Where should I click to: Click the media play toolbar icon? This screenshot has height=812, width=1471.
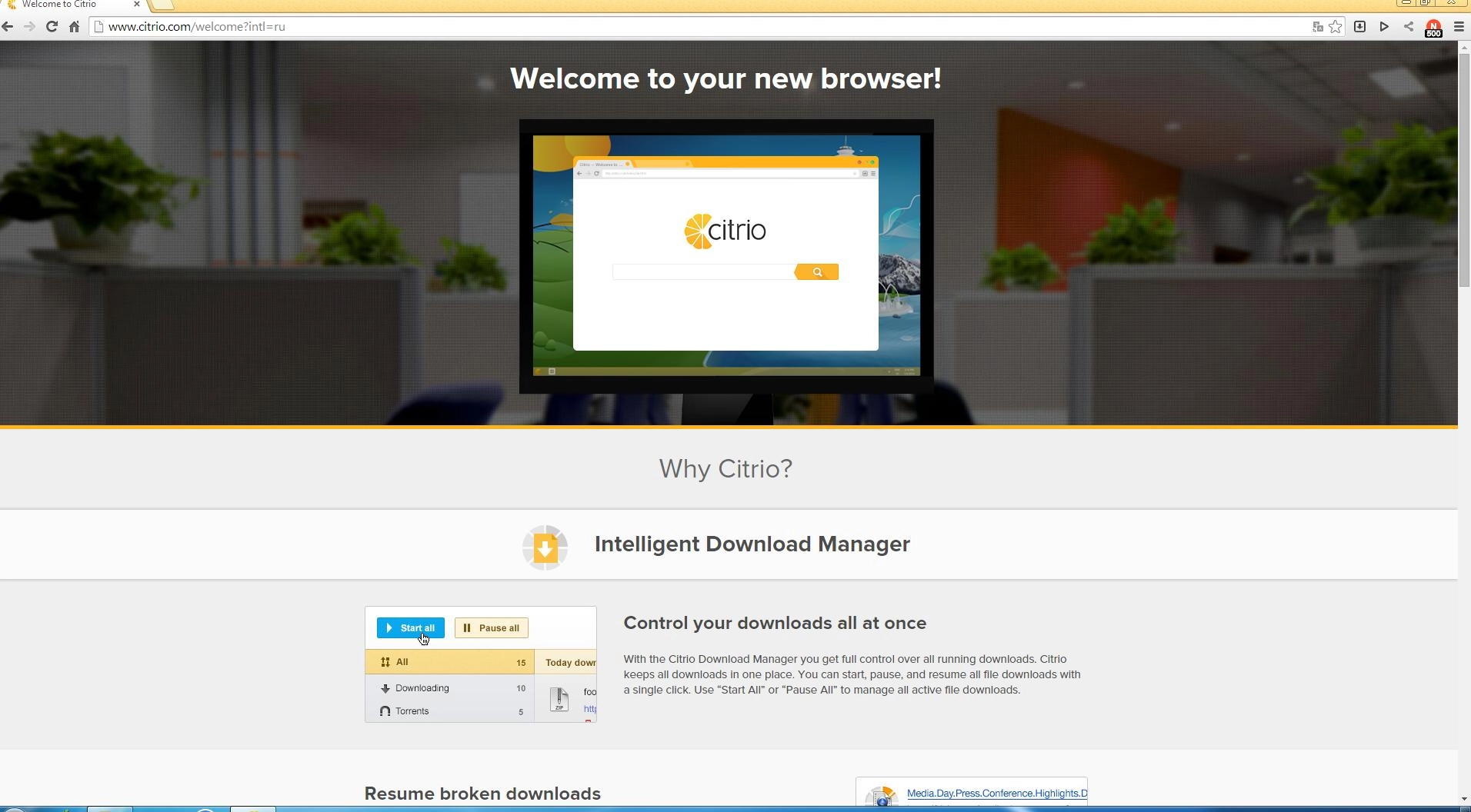(1384, 27)
